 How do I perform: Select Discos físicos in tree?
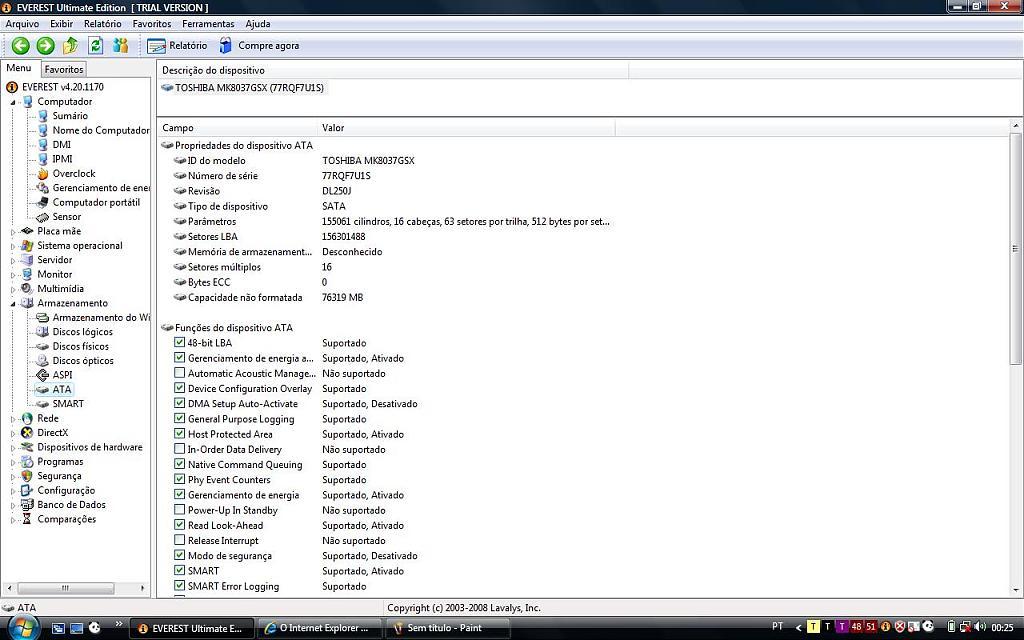pyautogui.click(x=80, y=346)
